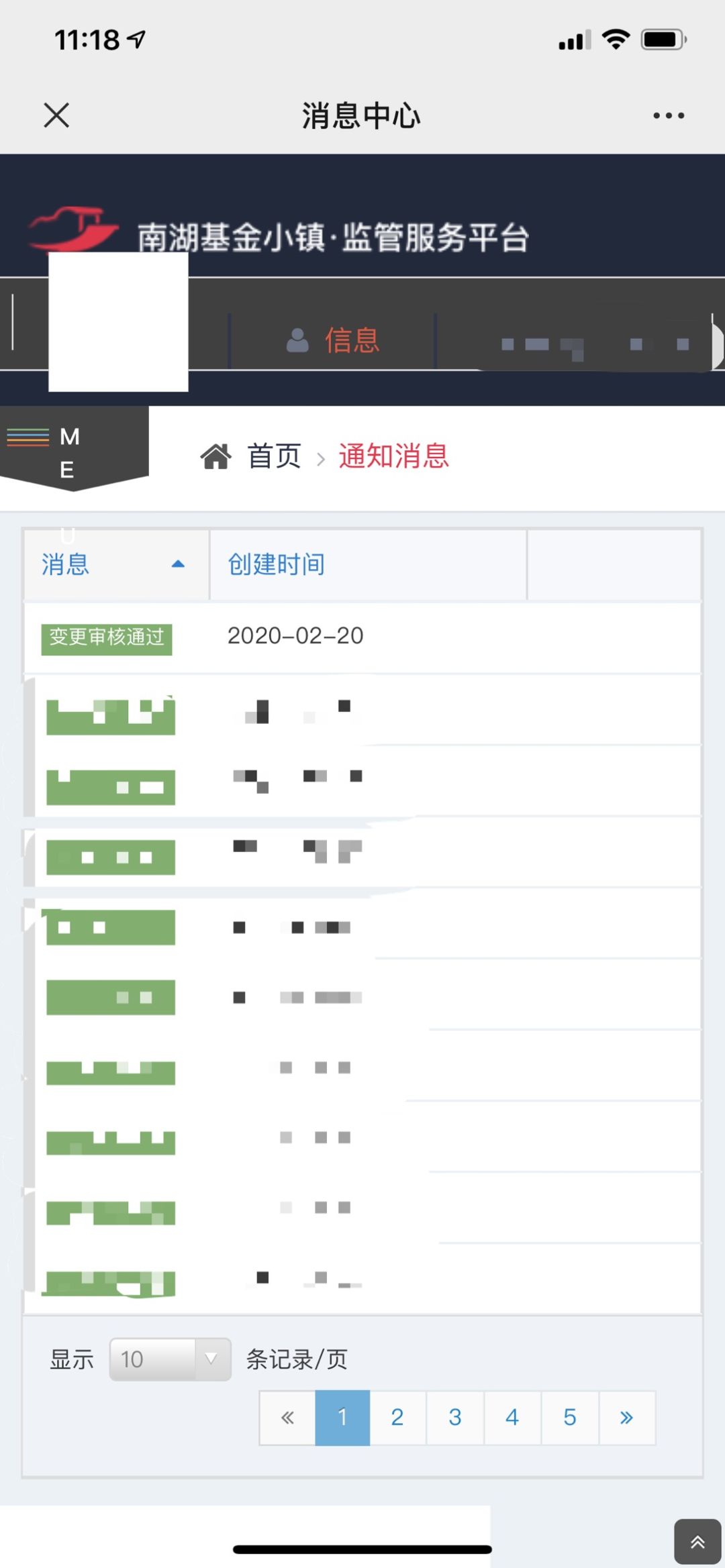Viewport: 725px width, 1568px height.
Task: Go to page 3
Action: click(454, 1417)
